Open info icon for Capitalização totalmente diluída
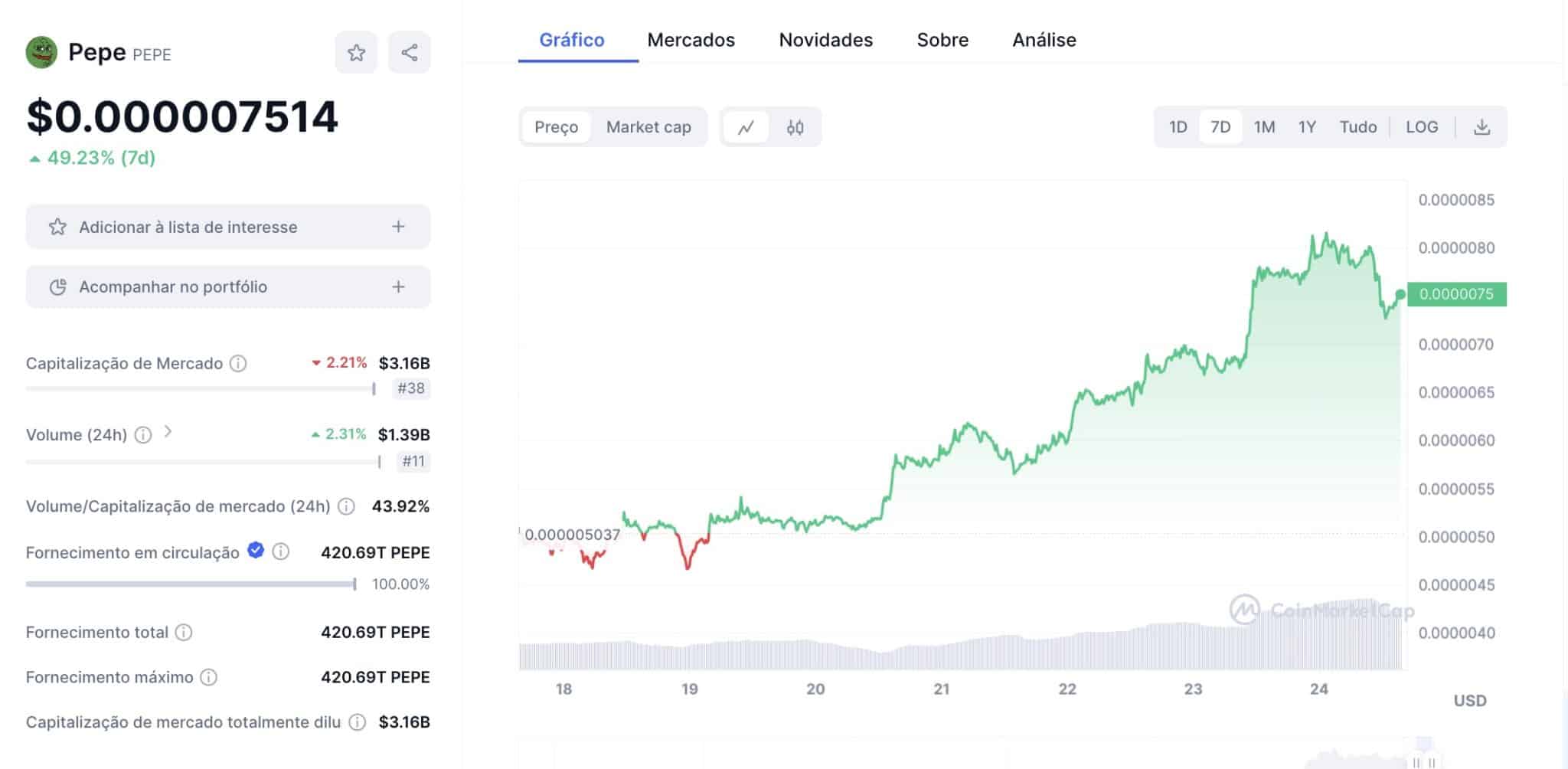Image resolution: width=1568 pixels, height=769 pixels. pos(357,722)
